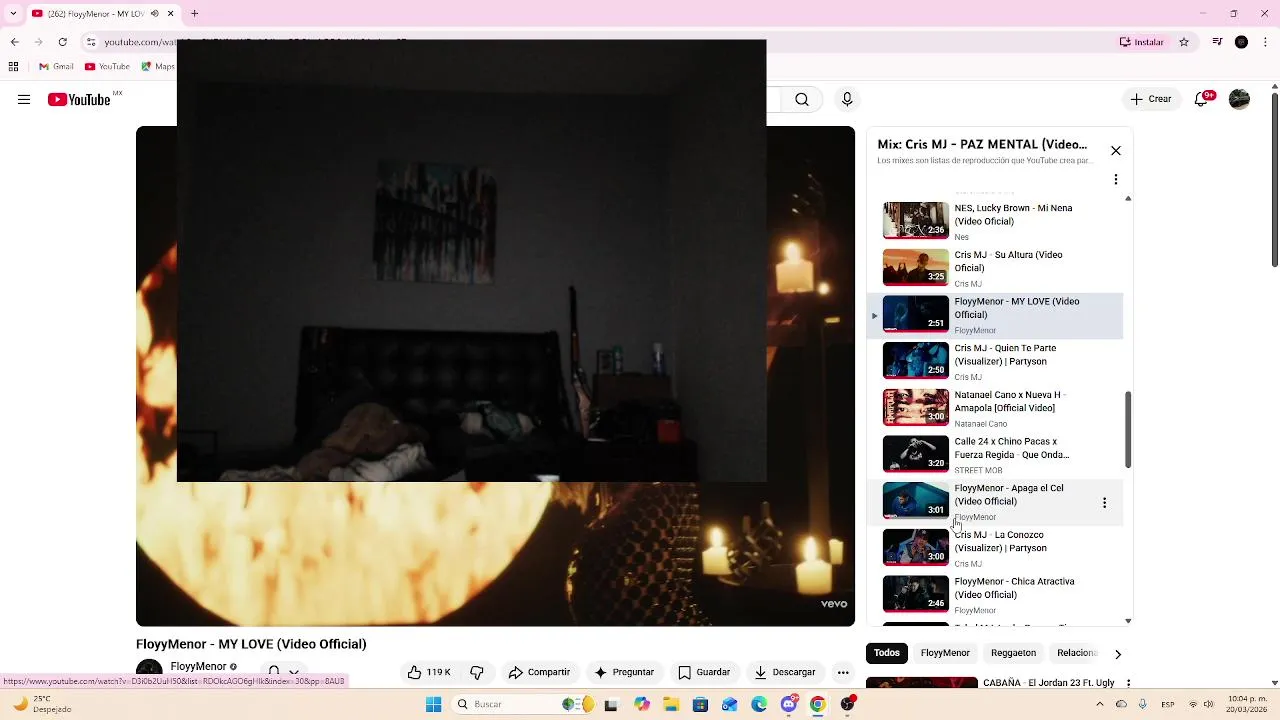Open Maps bookmark
This screenshot has height=720, width=1280.
pos(157,67)
